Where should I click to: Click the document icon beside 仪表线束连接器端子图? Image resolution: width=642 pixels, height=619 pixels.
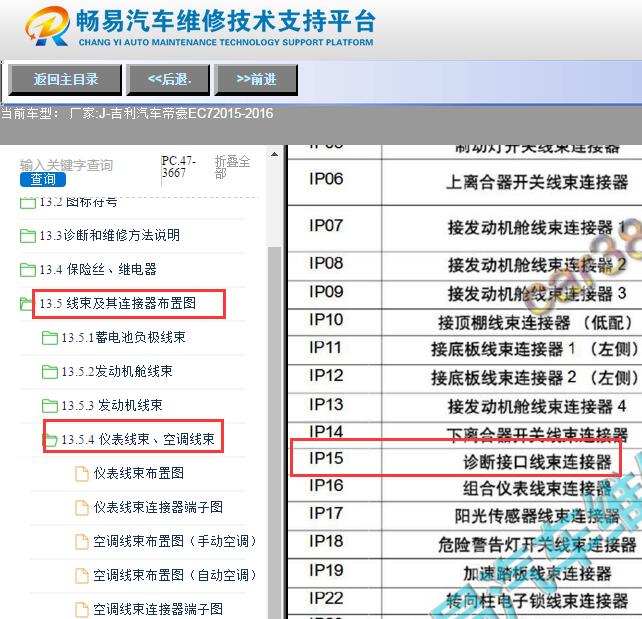click(x=82, y=508)
